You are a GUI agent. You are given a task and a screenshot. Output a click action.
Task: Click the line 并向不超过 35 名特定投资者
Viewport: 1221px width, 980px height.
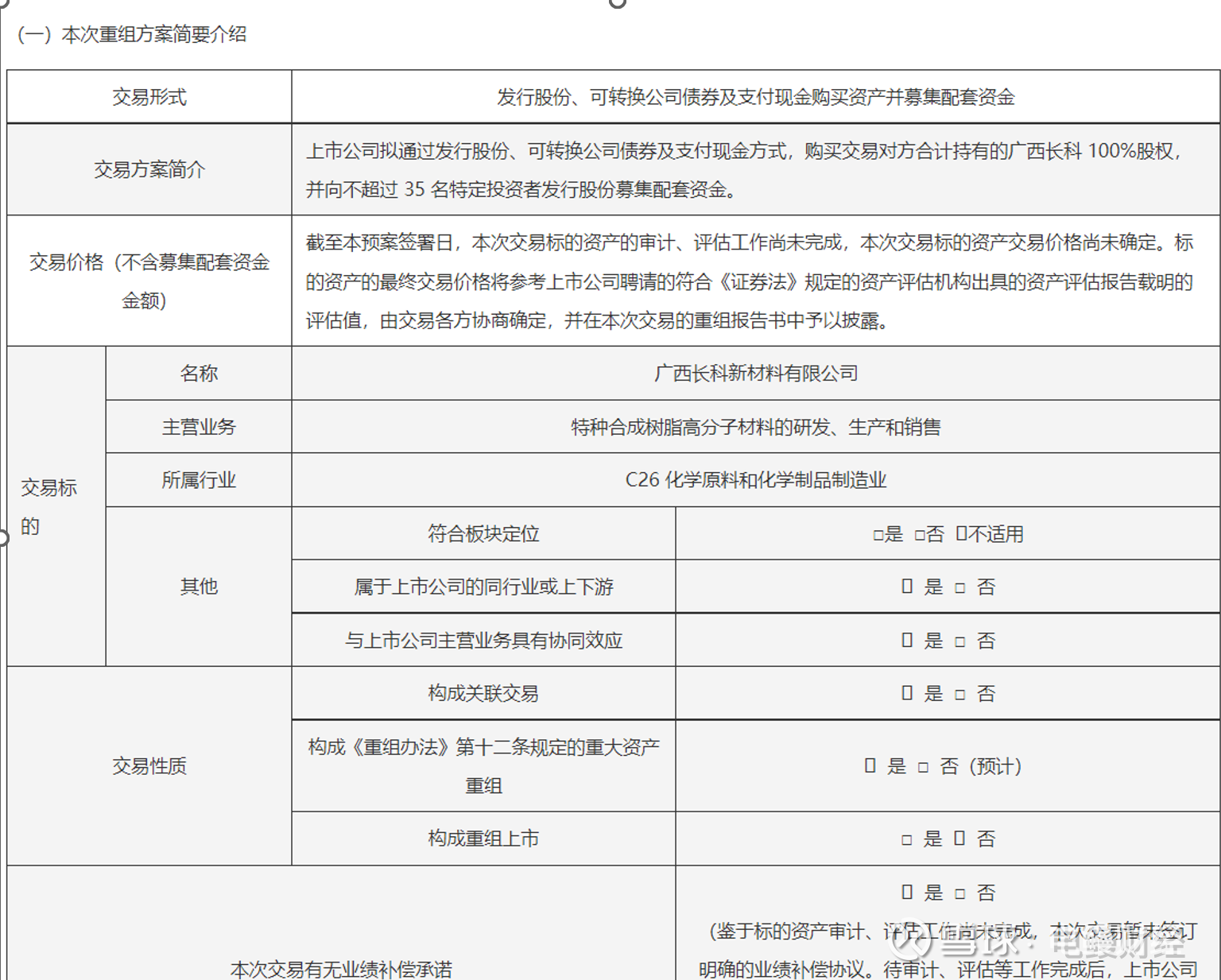point(521,189)
